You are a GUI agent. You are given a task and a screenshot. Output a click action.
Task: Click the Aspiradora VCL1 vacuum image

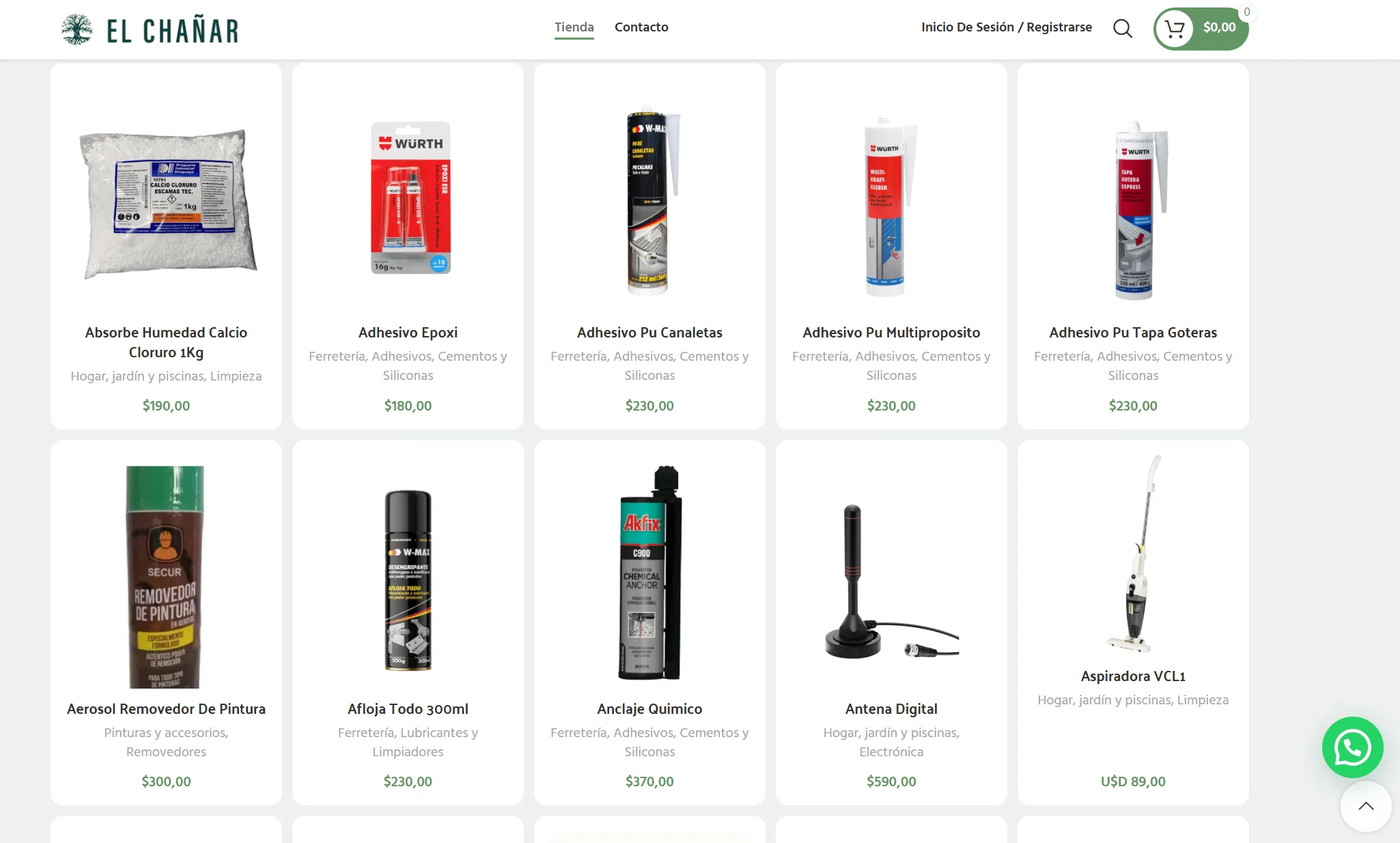coord(1133,553)
